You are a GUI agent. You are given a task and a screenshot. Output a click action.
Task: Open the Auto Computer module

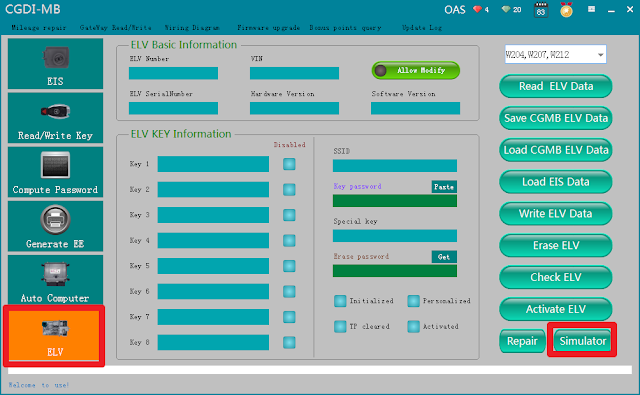pos(55,280)
